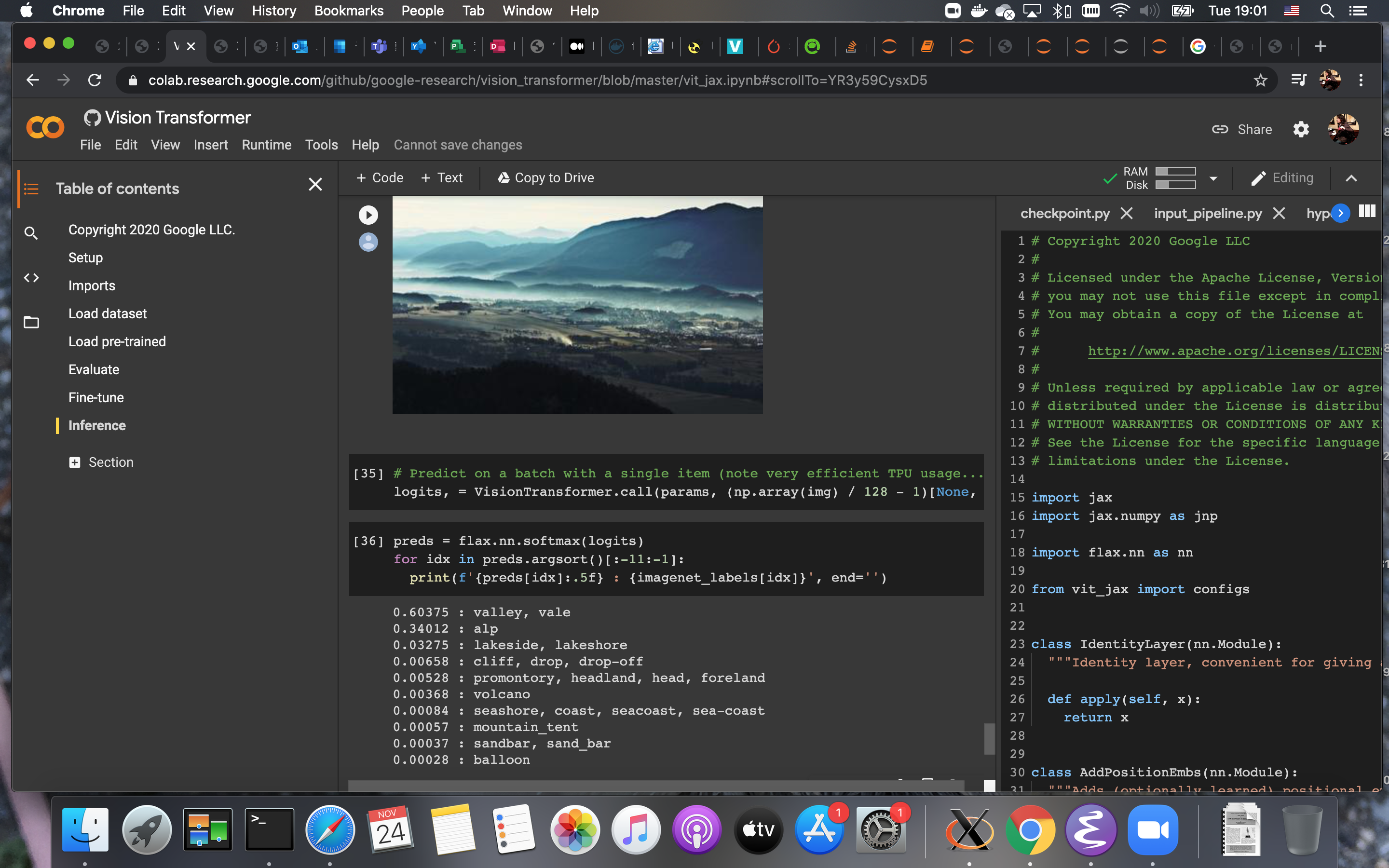
Task: Click Copy to Drive
Action: point(545,178)
